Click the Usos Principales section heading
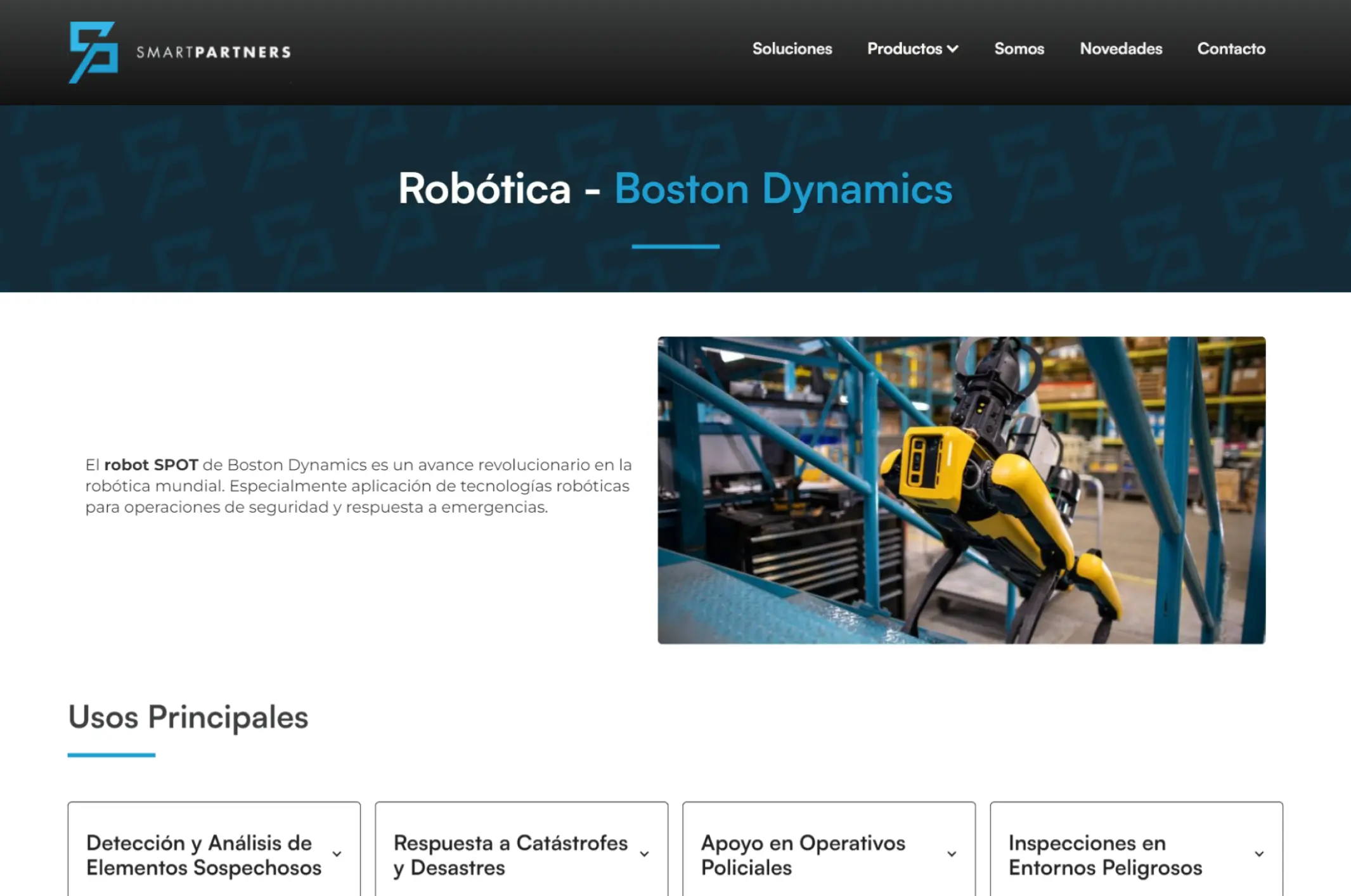Screen dimensions: 1351x896 tap(188, 717)
